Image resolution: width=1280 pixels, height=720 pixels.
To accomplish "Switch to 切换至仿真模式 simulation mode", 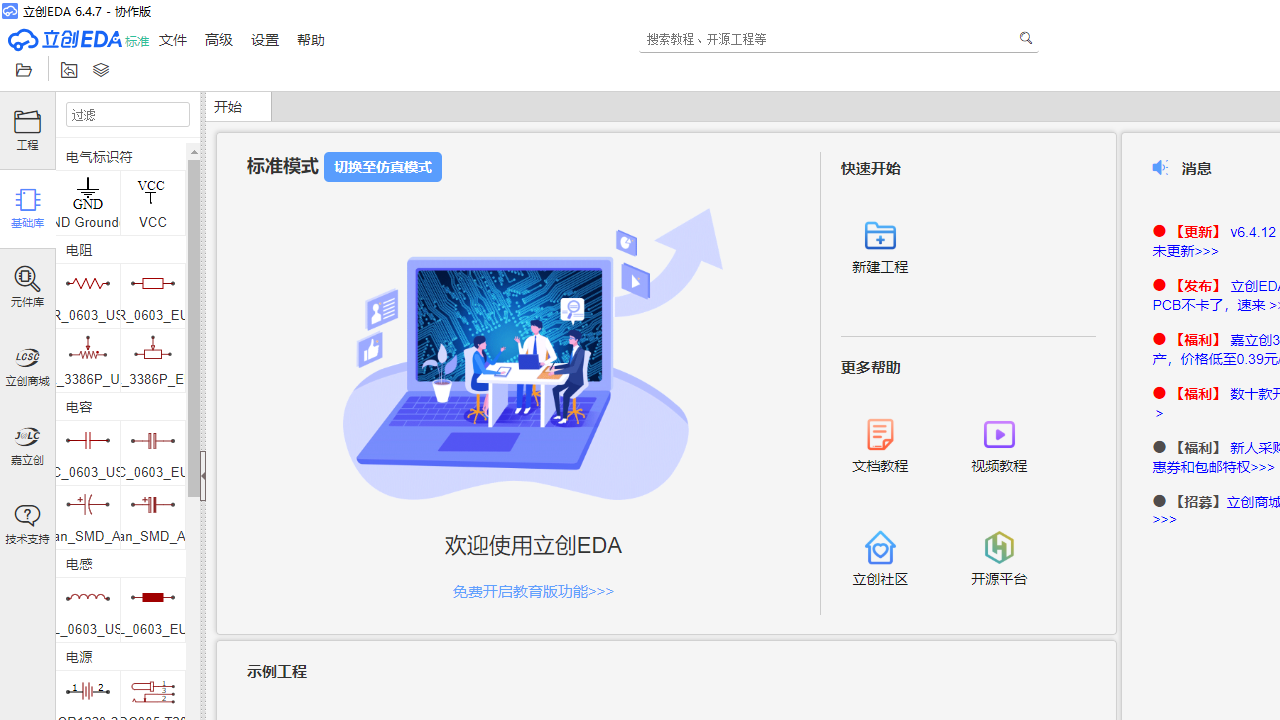I will click(x=382, y=167).
